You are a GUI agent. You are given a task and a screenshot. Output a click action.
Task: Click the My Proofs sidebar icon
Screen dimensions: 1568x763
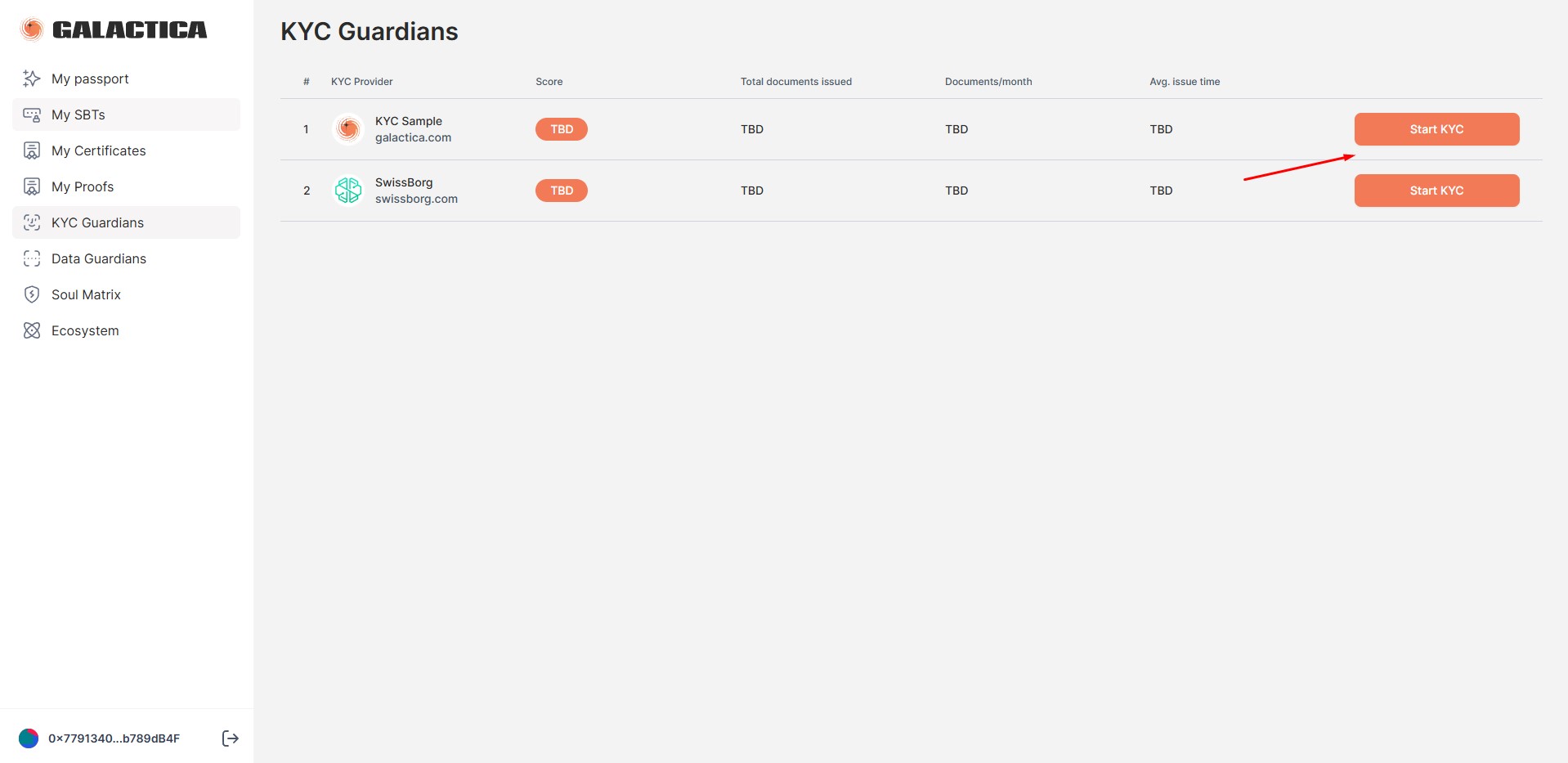tap(32, 186)
